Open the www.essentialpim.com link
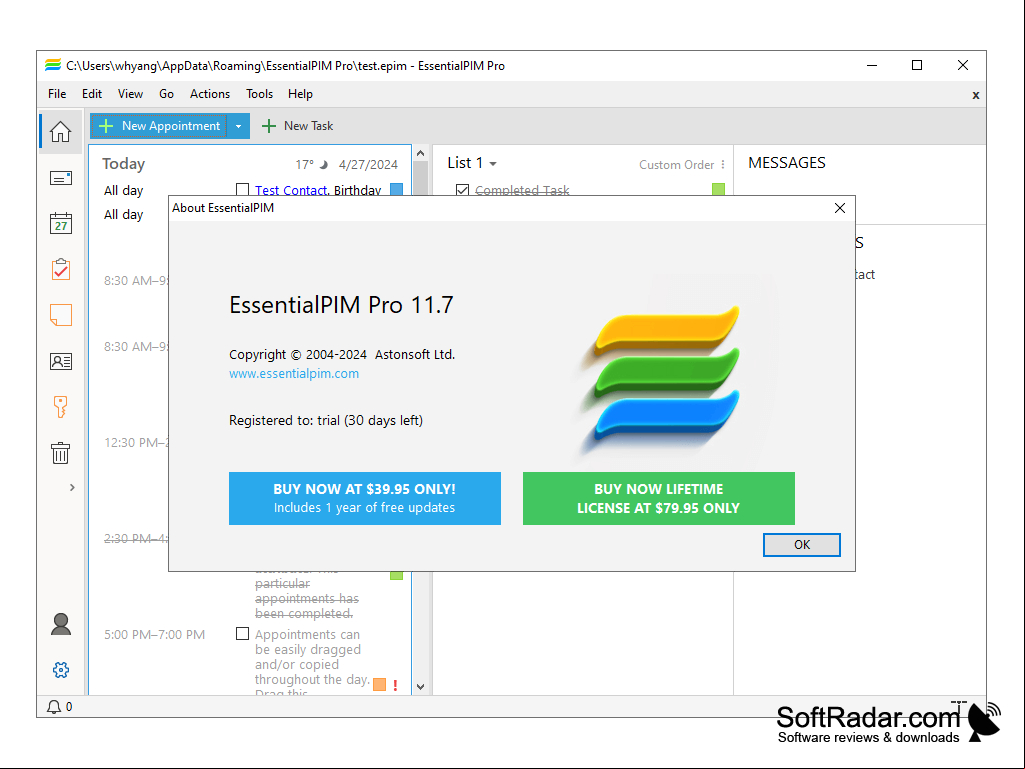Viewport: 1025px width, 769px height. (x=294, y=373)
